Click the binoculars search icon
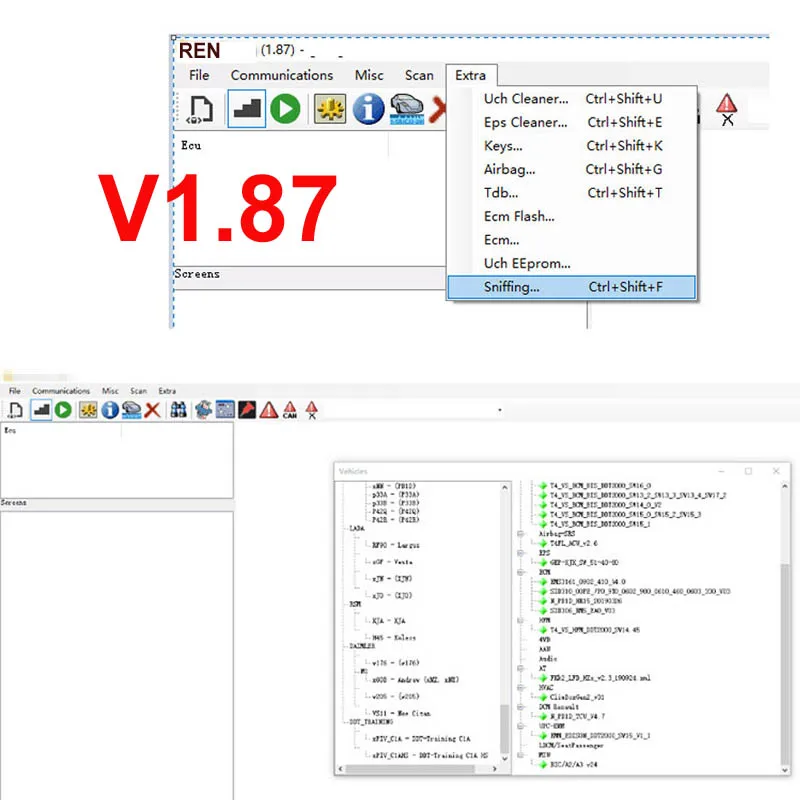The height and width of the screenshot is (800, 800). point(178,410)
